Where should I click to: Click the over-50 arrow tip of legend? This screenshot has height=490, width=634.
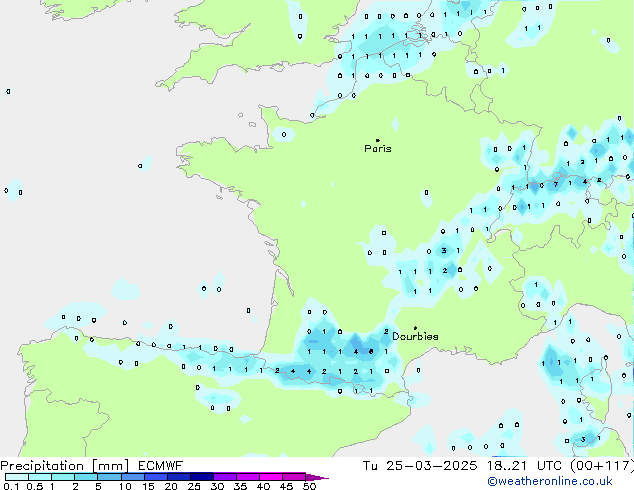[317, 477]
